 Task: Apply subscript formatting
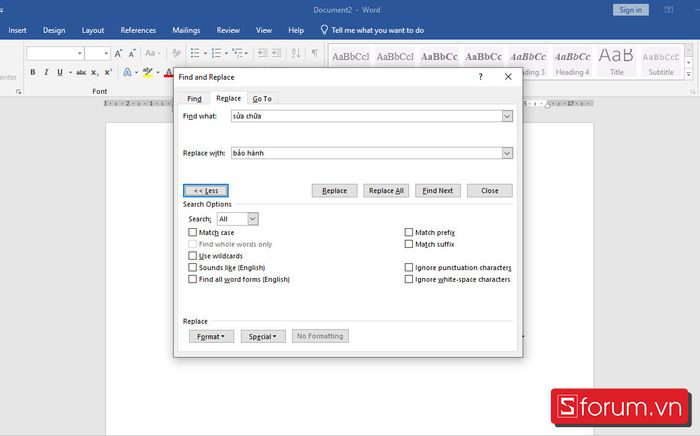[95, 72]
